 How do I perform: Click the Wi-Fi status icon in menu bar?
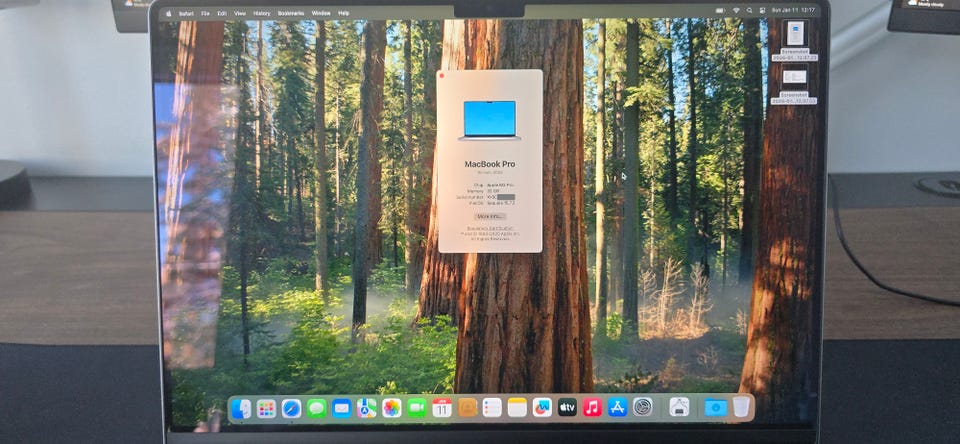[x=736, y=10]
